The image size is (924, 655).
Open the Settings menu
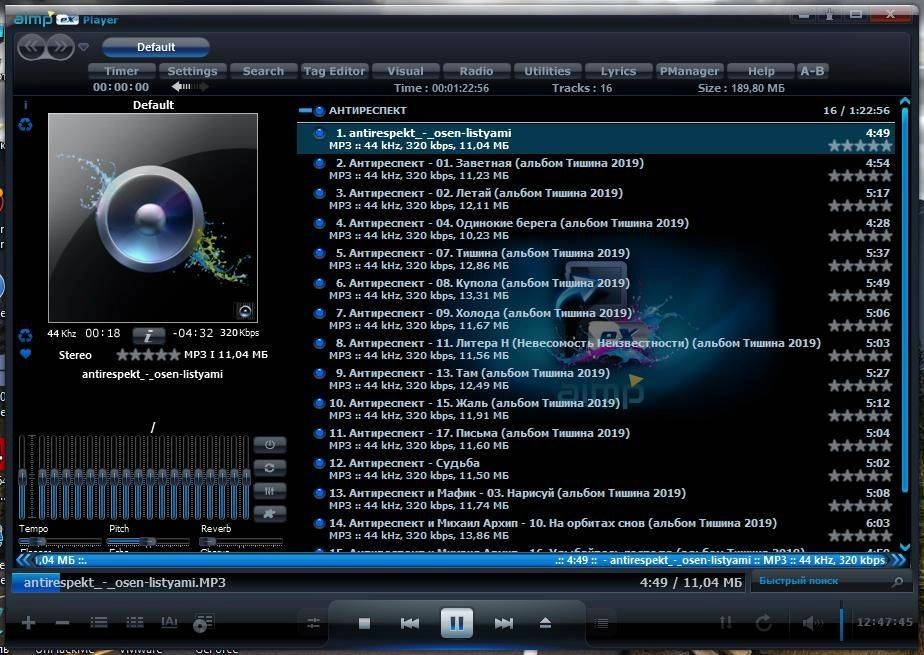(192, 71)
